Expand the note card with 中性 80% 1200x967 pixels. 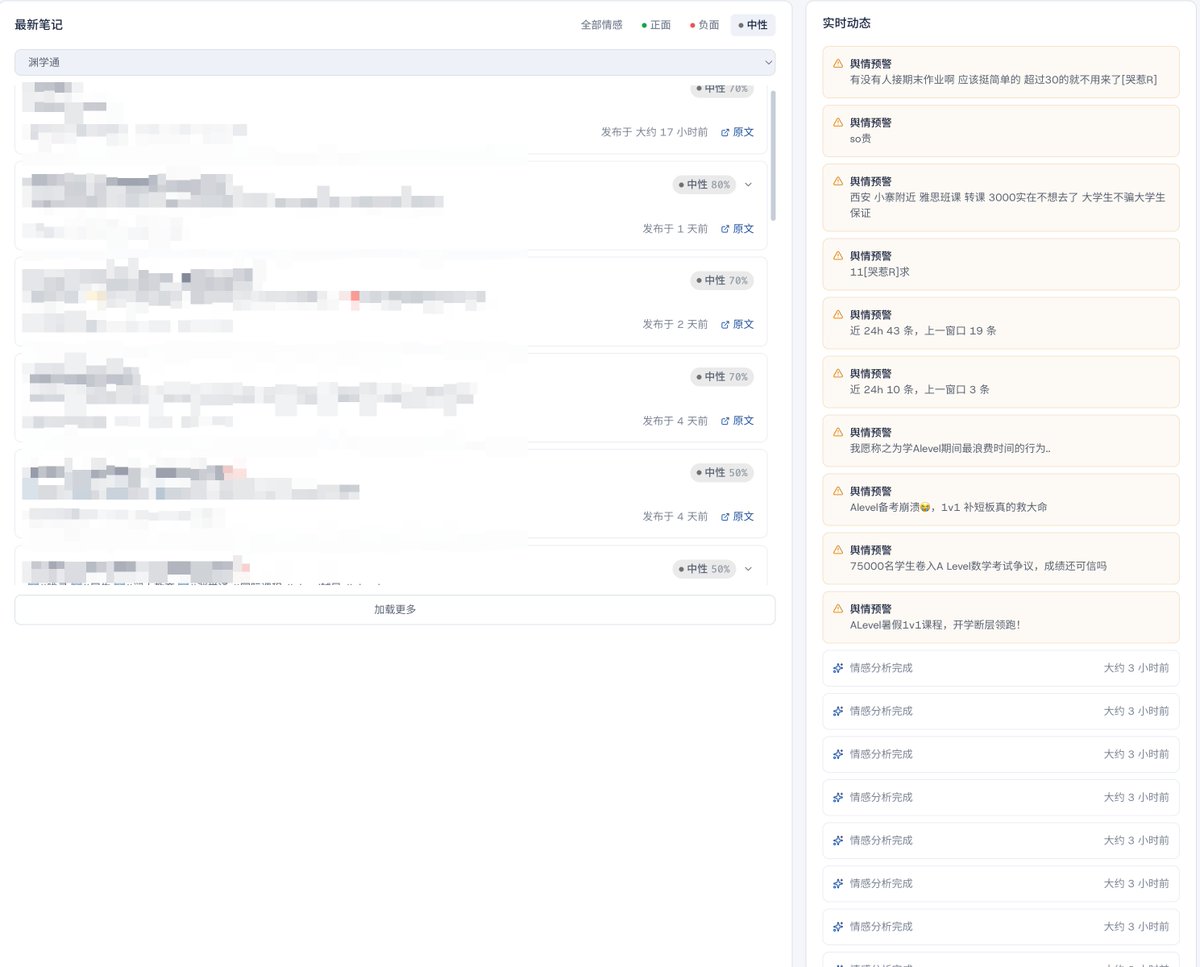(748, 184)
